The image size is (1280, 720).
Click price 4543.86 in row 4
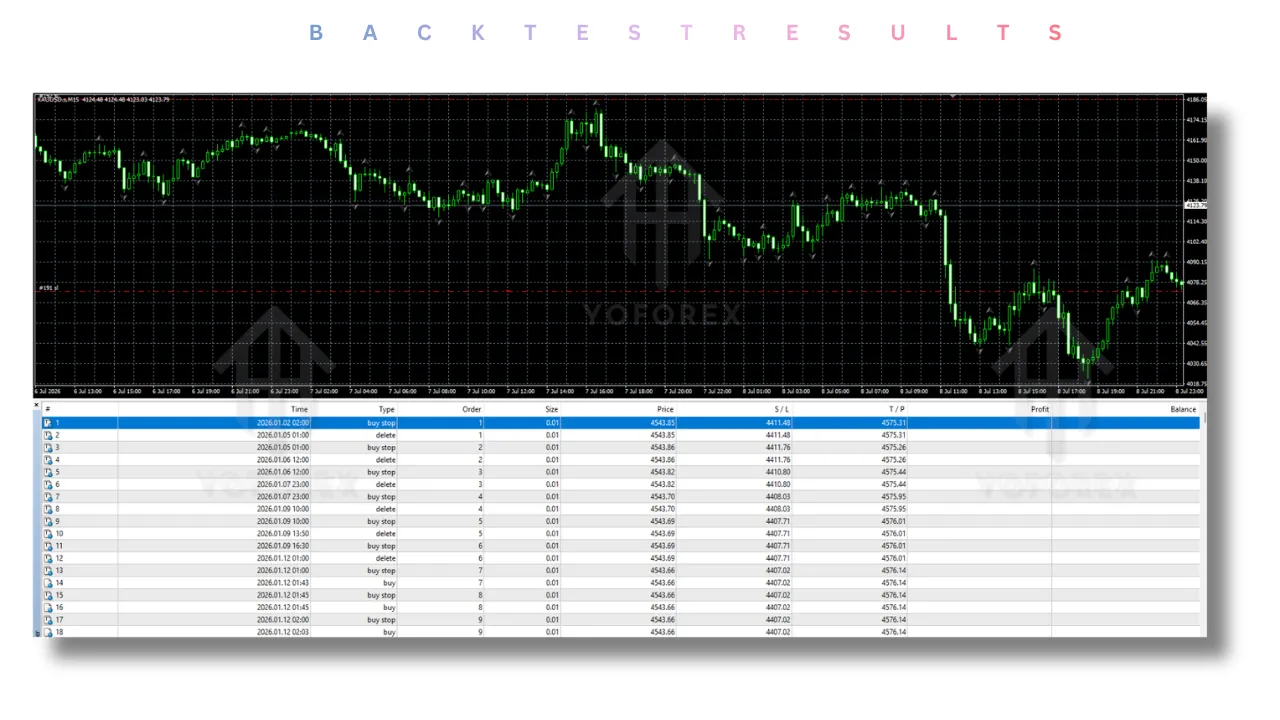click(x=662, y=460)
